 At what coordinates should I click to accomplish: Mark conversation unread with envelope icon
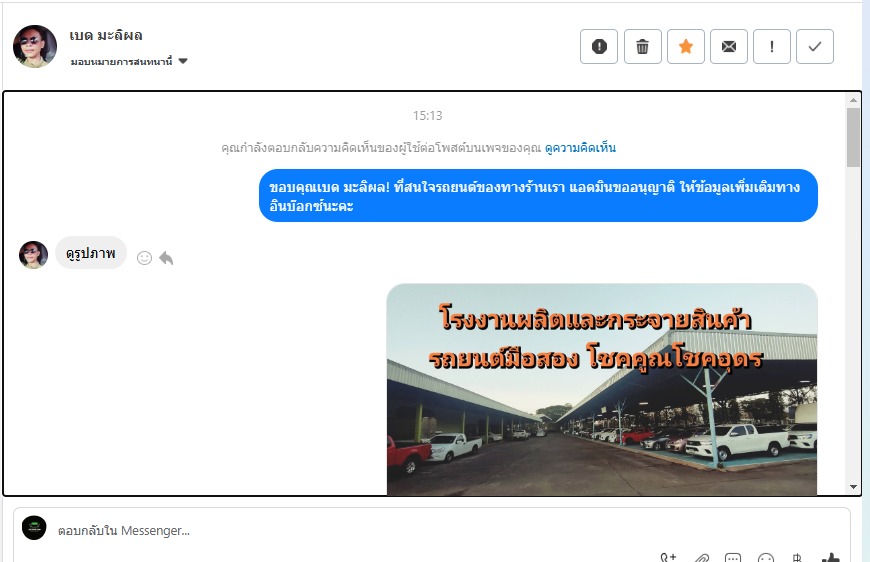click(729, 47)
